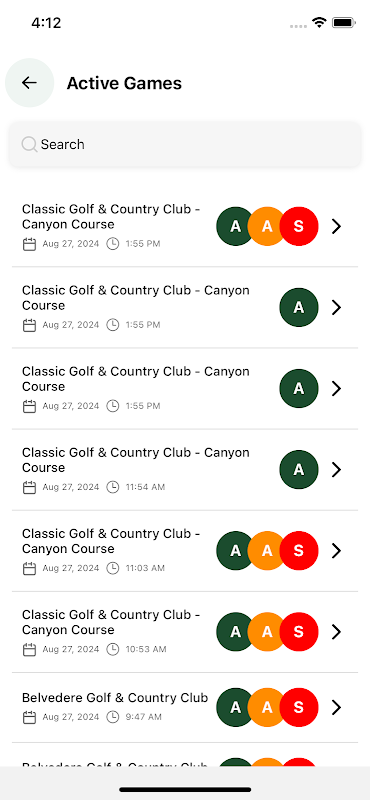Tap the green A avatar of 11:54 AM game

point(299,469)
